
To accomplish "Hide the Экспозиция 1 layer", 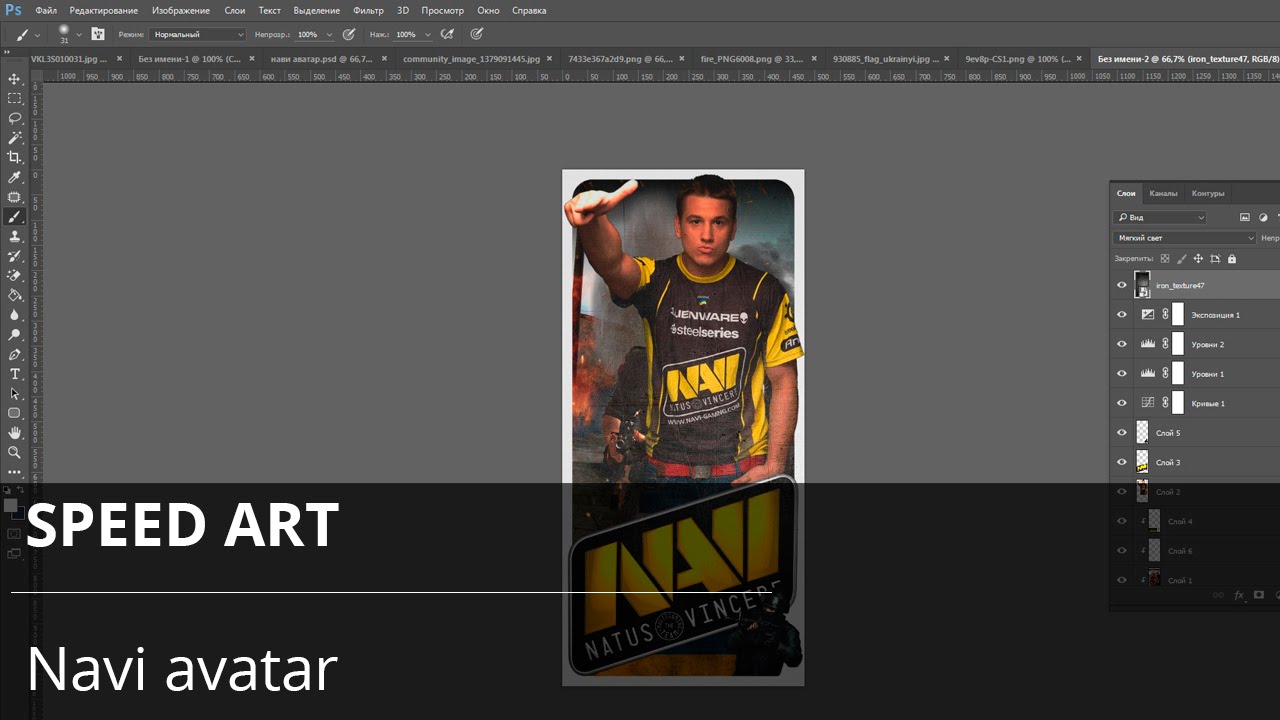I will (1121, 315).
